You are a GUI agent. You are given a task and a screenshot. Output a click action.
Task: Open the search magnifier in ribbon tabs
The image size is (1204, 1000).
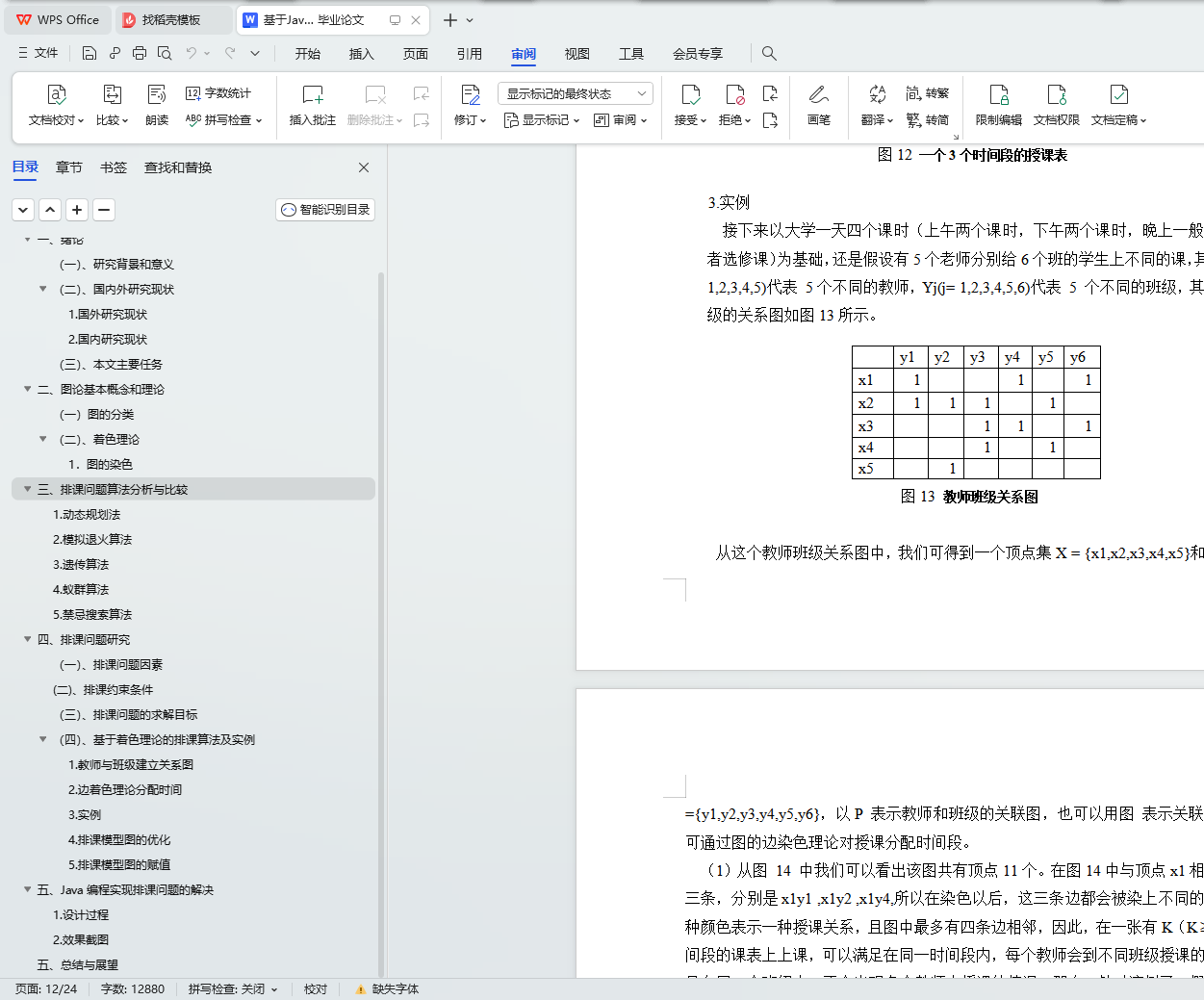tap(769, 53)
